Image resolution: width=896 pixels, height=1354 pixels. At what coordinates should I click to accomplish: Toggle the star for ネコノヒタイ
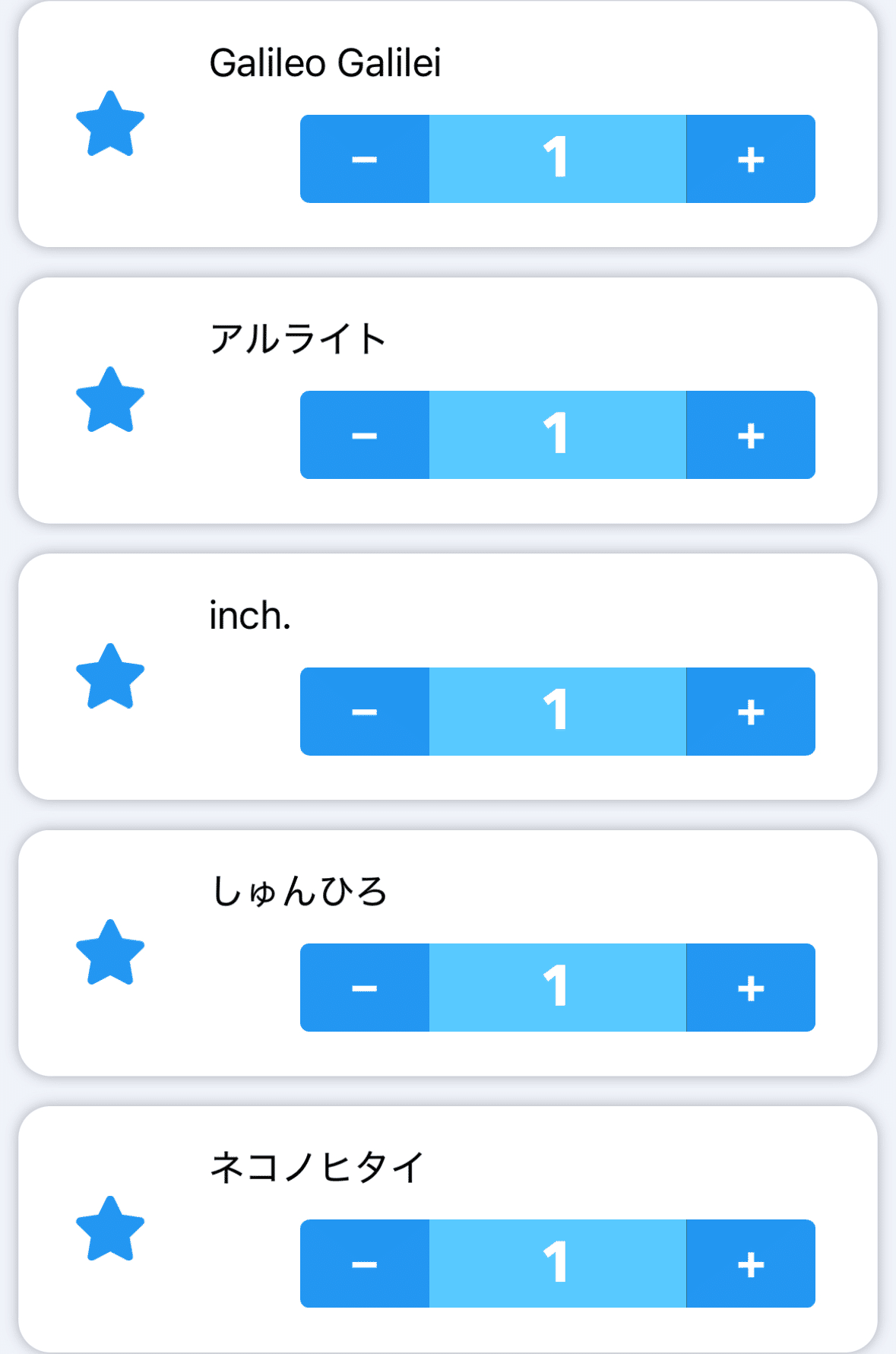click(110, 1229)
